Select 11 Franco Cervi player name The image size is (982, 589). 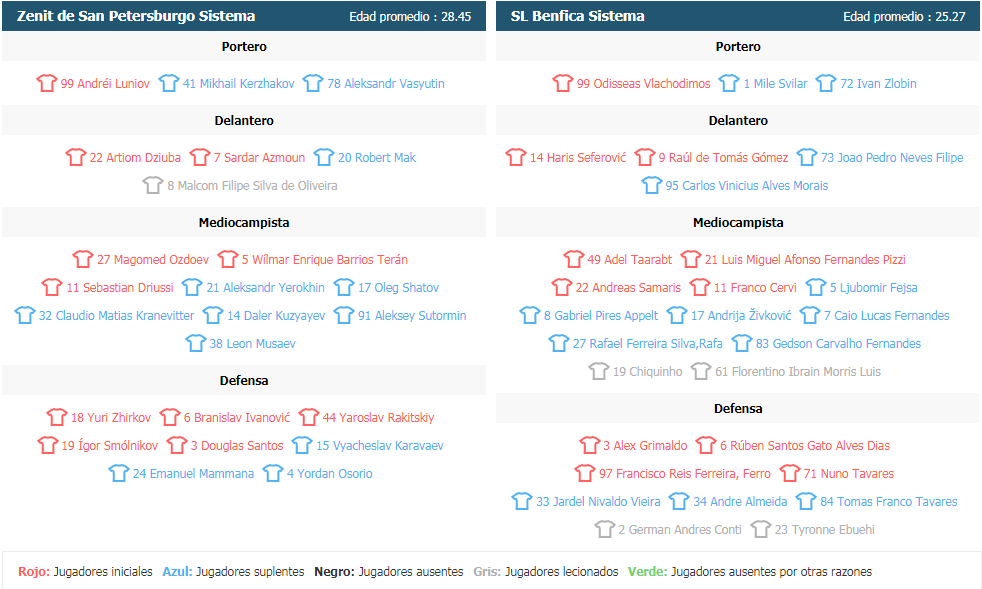point(755,288)
